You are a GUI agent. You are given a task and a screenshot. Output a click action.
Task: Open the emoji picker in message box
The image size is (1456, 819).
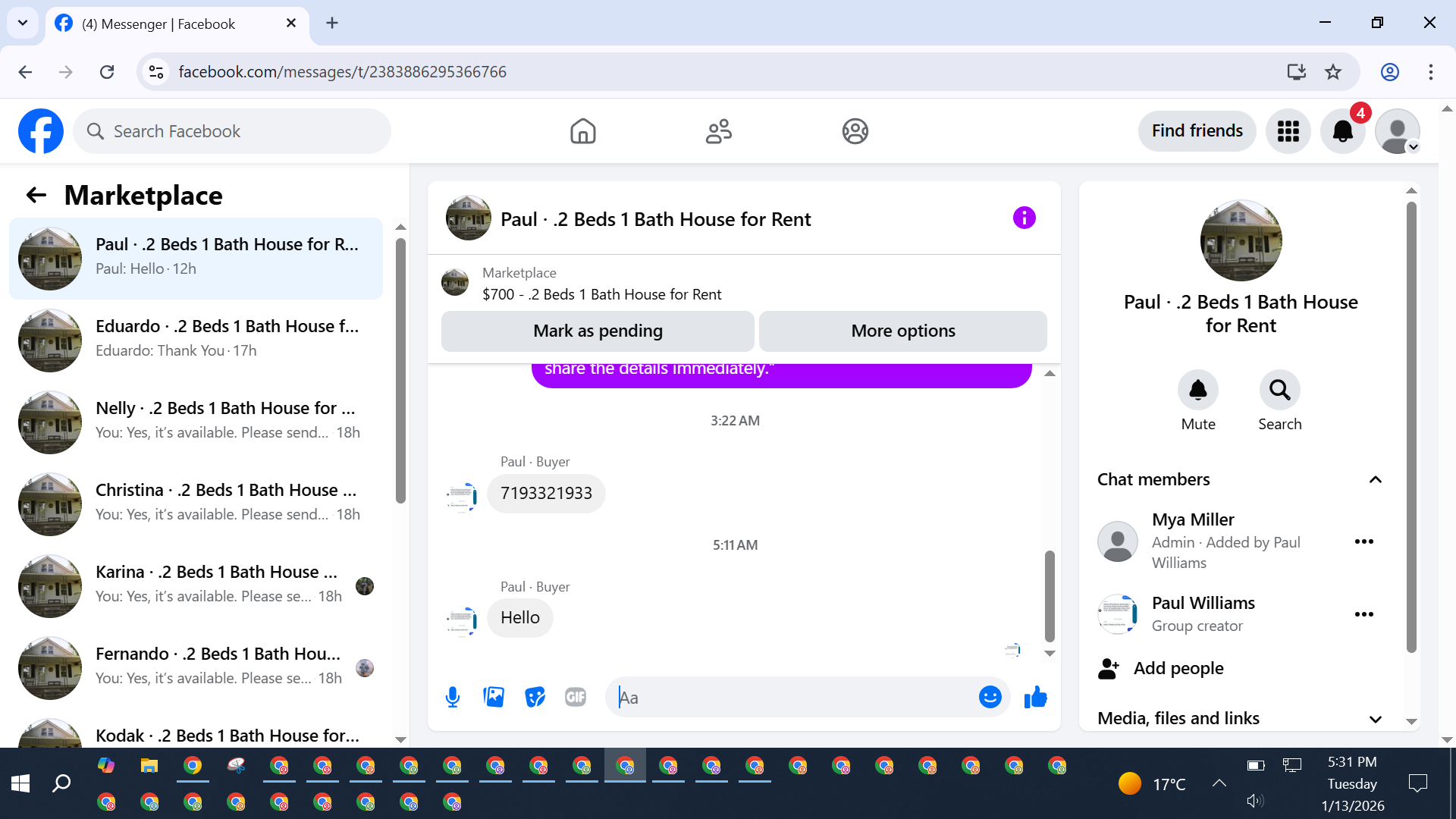pos(990,697)
